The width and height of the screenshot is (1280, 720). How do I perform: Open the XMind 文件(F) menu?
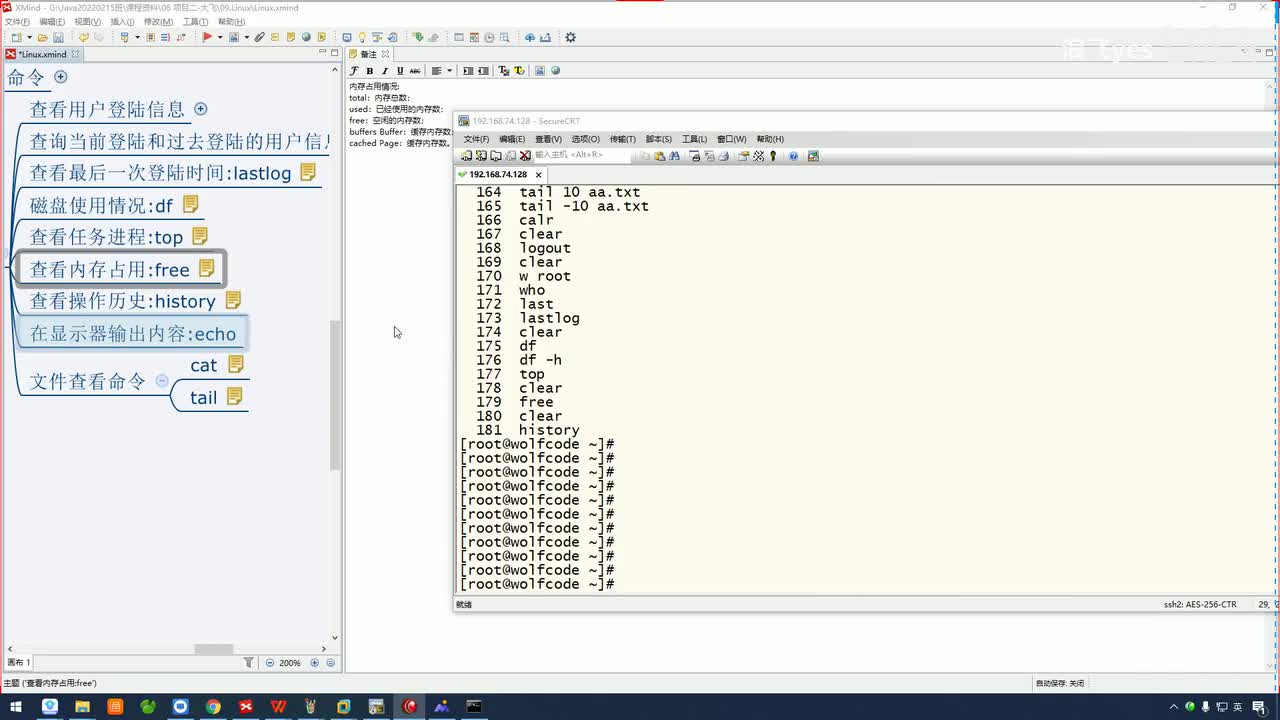pos(17,21)
